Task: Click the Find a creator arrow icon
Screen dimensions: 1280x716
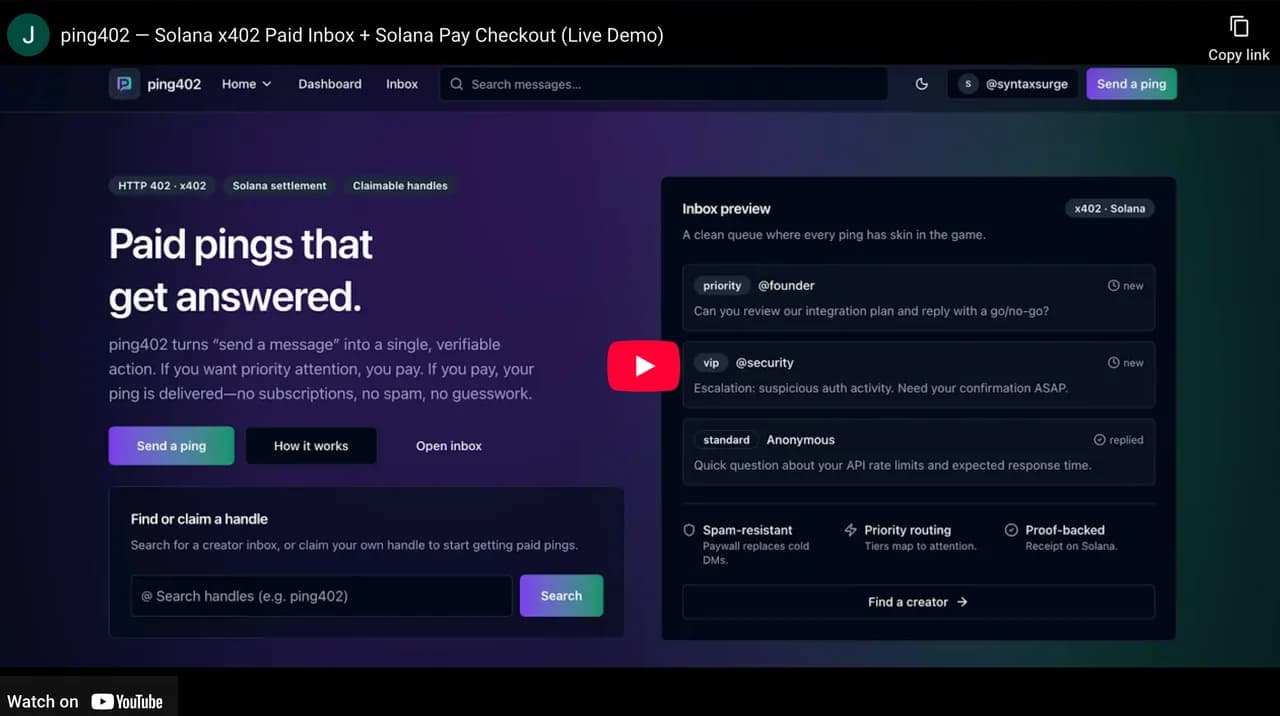Action: pos(962,602)
